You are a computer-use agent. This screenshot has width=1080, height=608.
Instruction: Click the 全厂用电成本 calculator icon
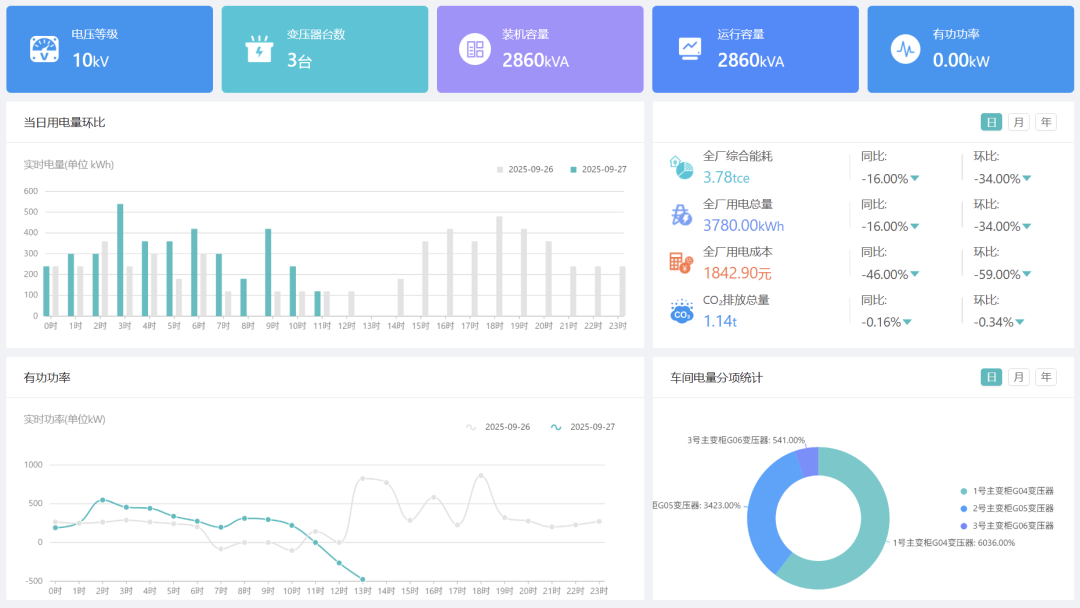(x=681, y=263)
